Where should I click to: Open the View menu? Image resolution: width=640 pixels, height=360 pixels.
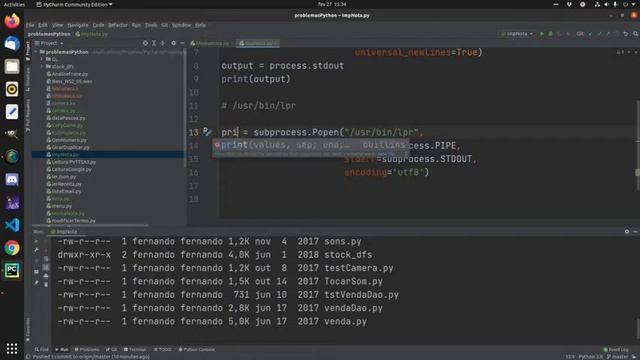57,25
